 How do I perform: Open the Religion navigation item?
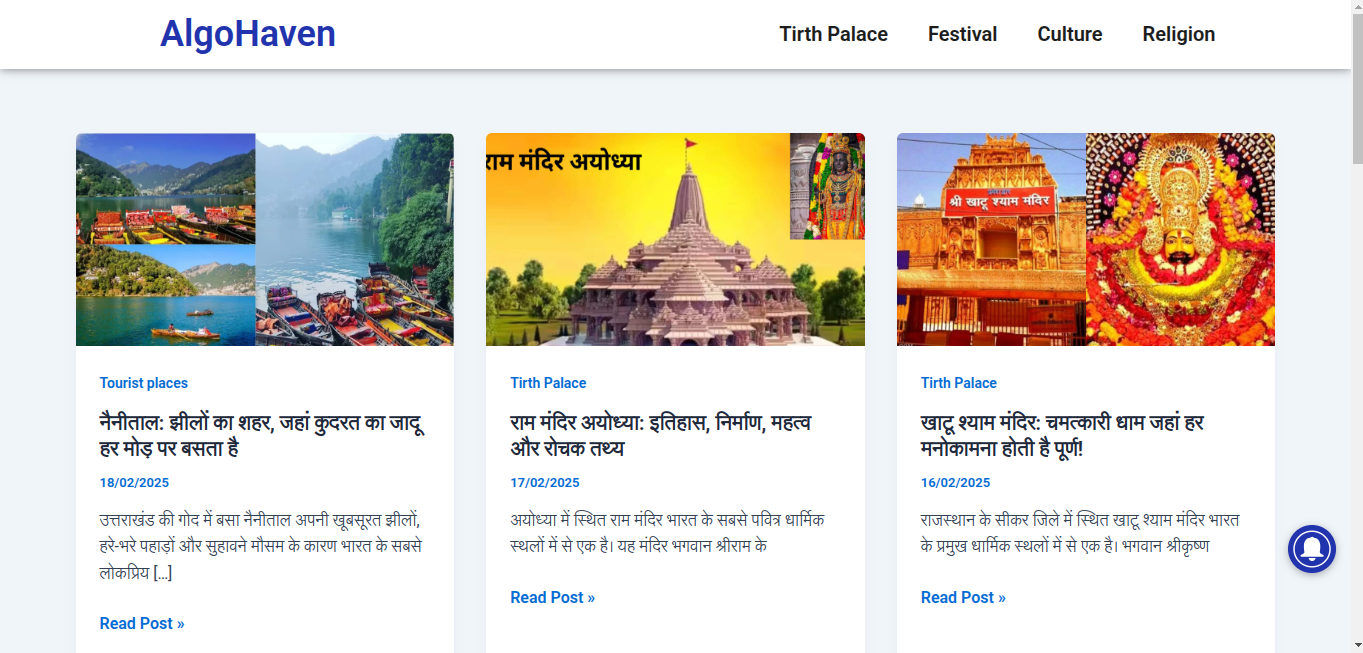(x=1178, y=34)
